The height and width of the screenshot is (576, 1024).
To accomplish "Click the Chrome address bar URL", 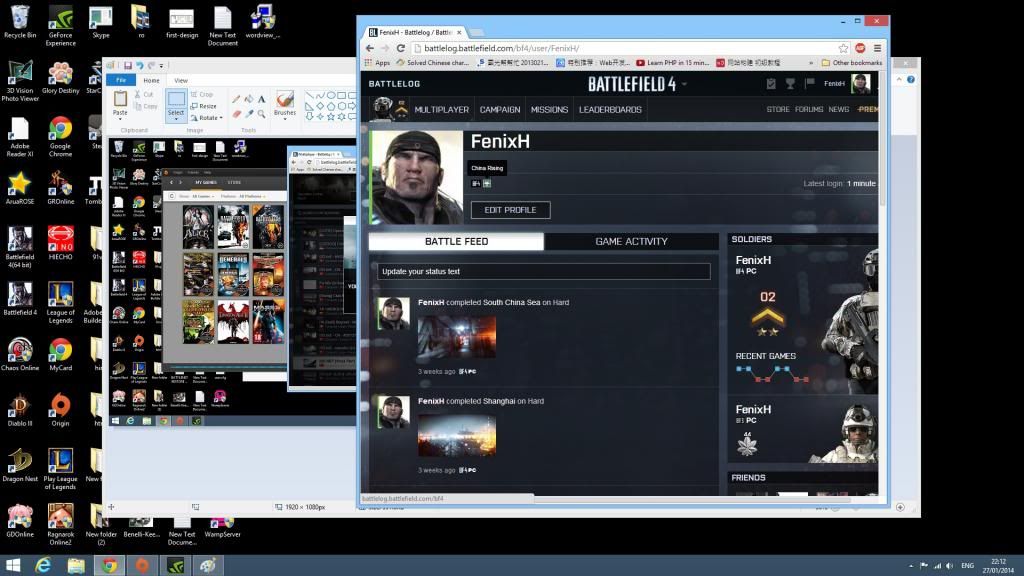I will click(501, 48).
